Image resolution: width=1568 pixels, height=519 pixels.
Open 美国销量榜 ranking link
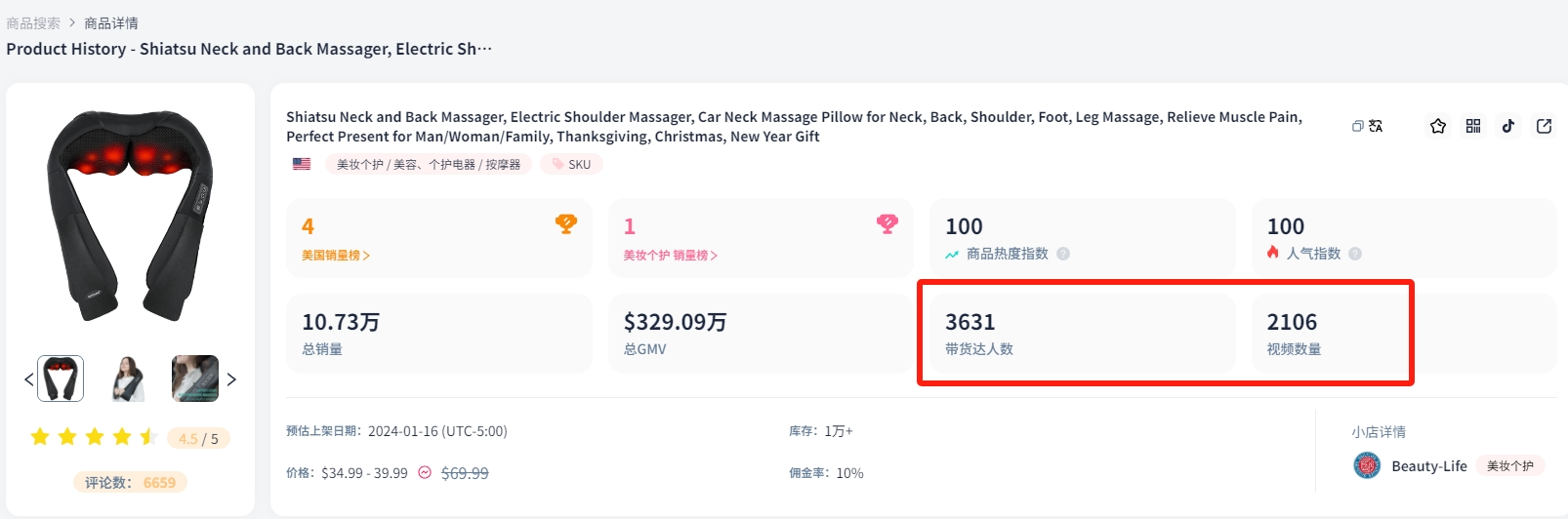point(335,256)
